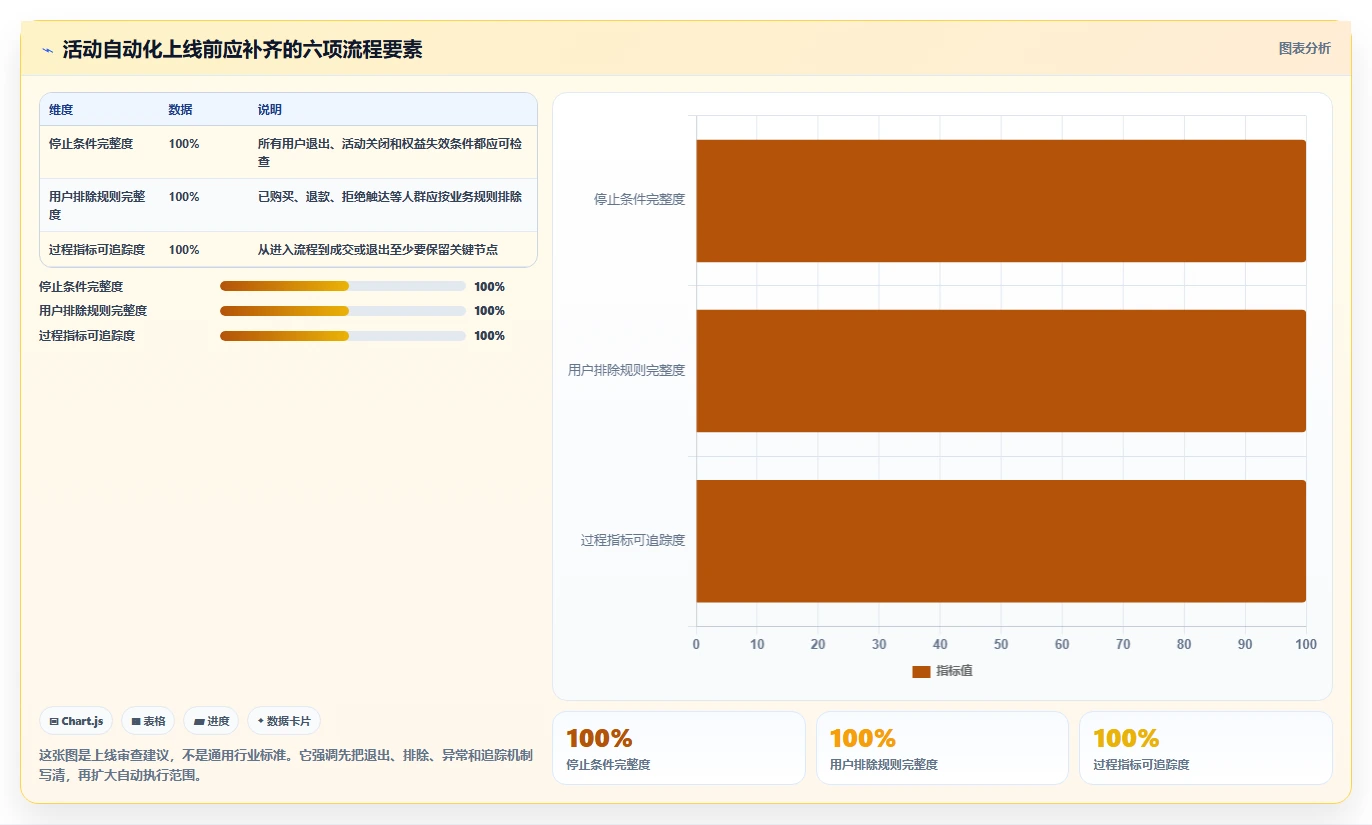
Task: Click the 停止条件完整度 y-axis label
Action: (x=640, y=200)
